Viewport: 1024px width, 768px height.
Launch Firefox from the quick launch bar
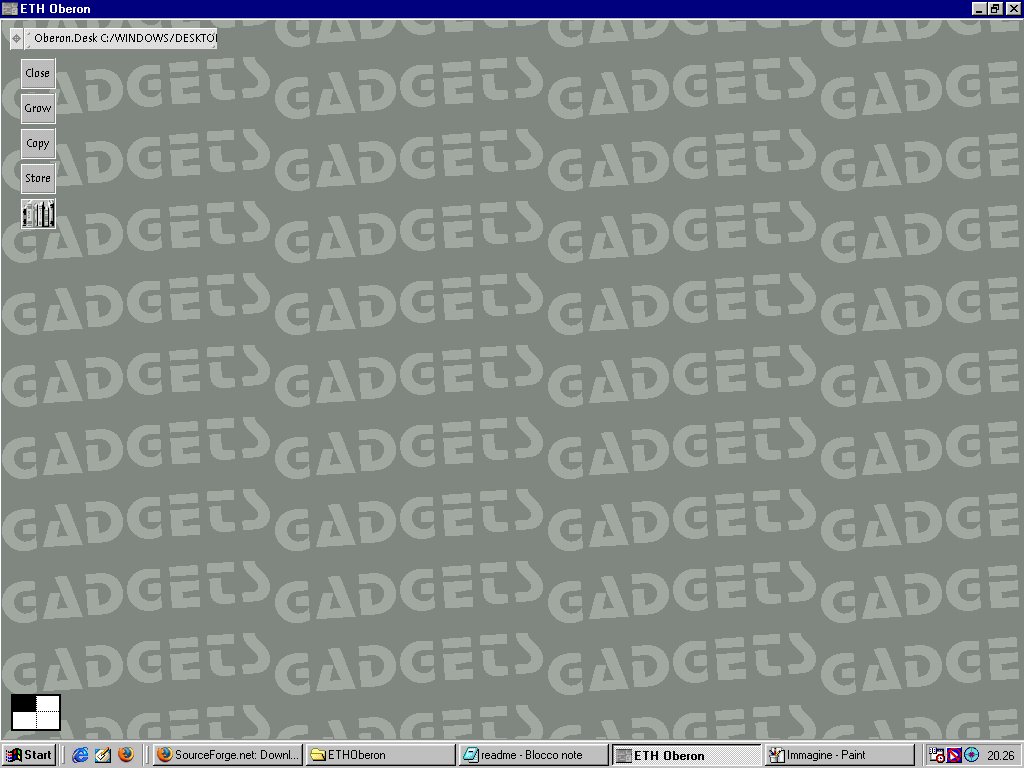125,755
